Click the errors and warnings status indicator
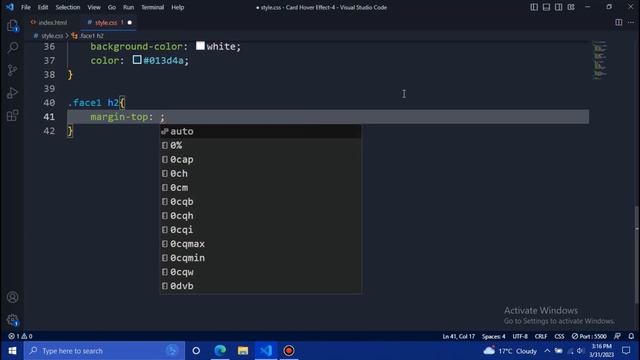The width and height of the screenshot is (640, 360). 20,336
